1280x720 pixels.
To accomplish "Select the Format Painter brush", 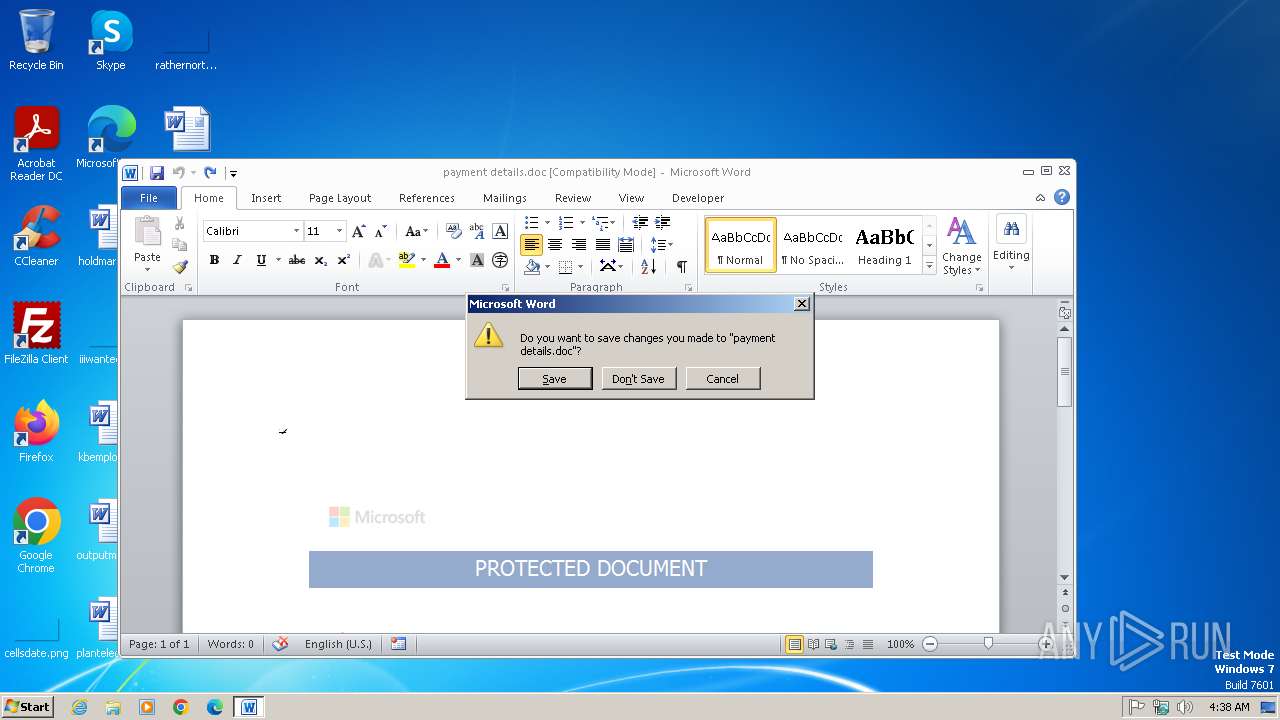I will 180,266.
